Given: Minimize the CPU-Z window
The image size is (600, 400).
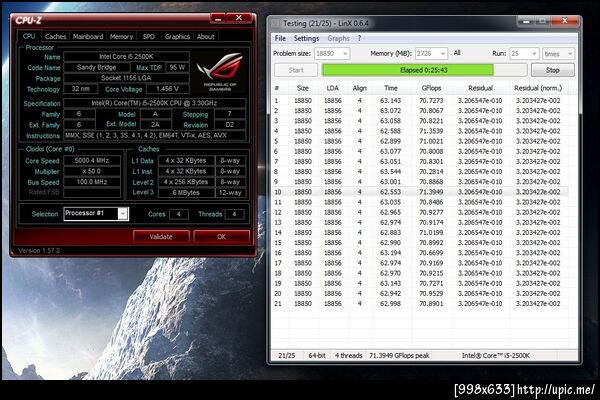Looking at the screenshot, I should coord(218,18).
